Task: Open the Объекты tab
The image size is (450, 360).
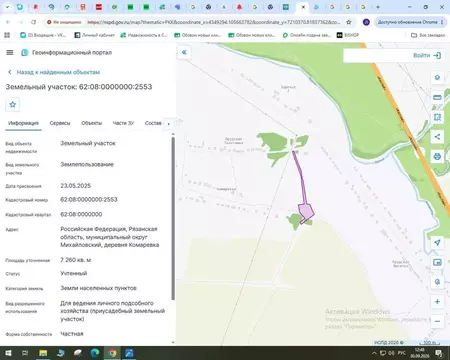Action: click(x=92, y=123)
